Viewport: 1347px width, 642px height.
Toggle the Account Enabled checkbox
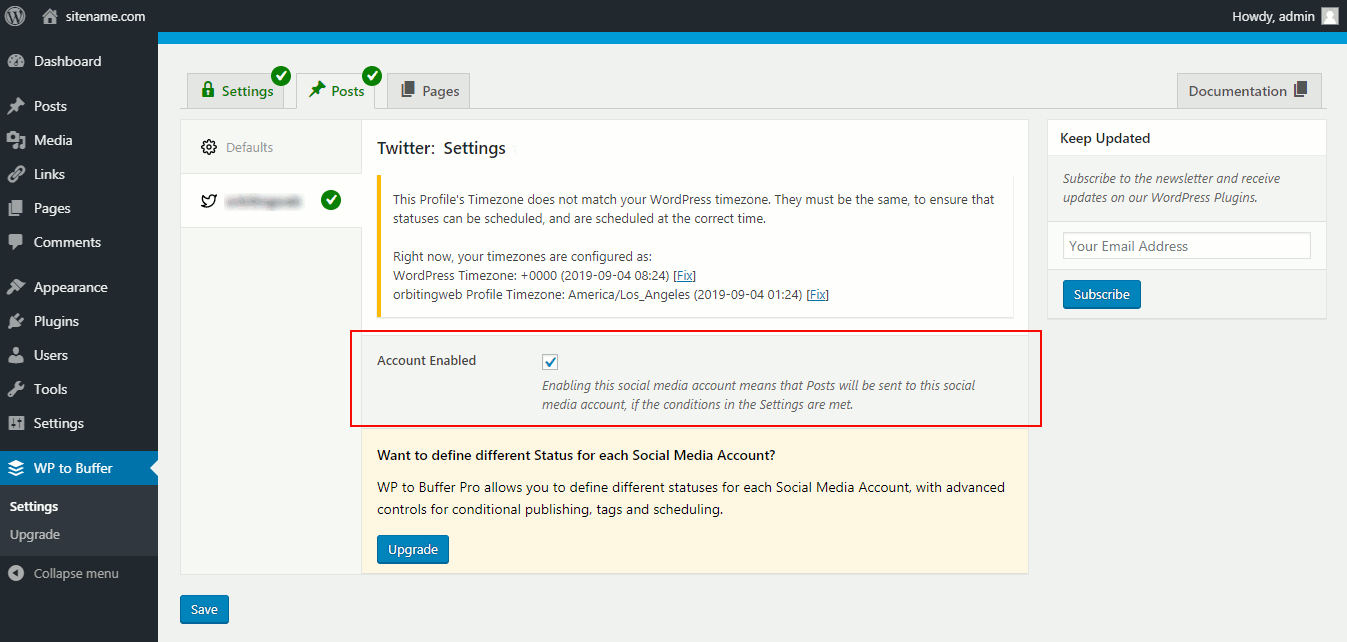pos(550,362)
